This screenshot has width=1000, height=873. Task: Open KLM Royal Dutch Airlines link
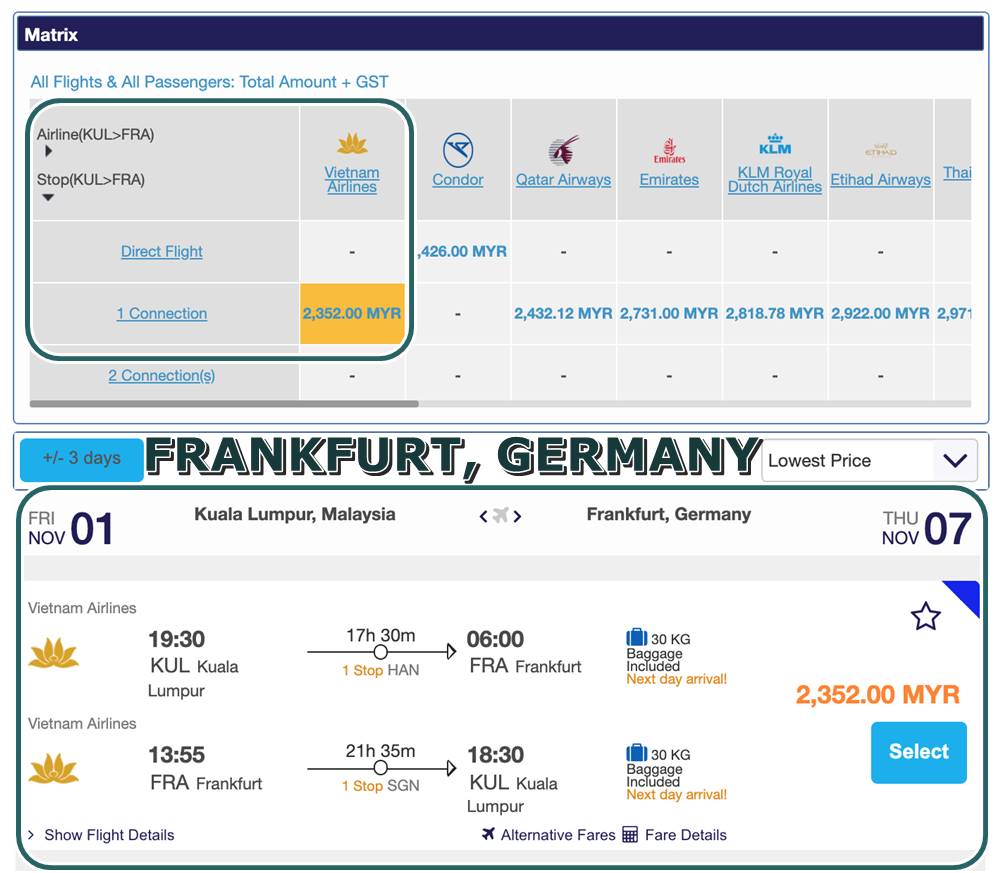(x=775, y=180)
